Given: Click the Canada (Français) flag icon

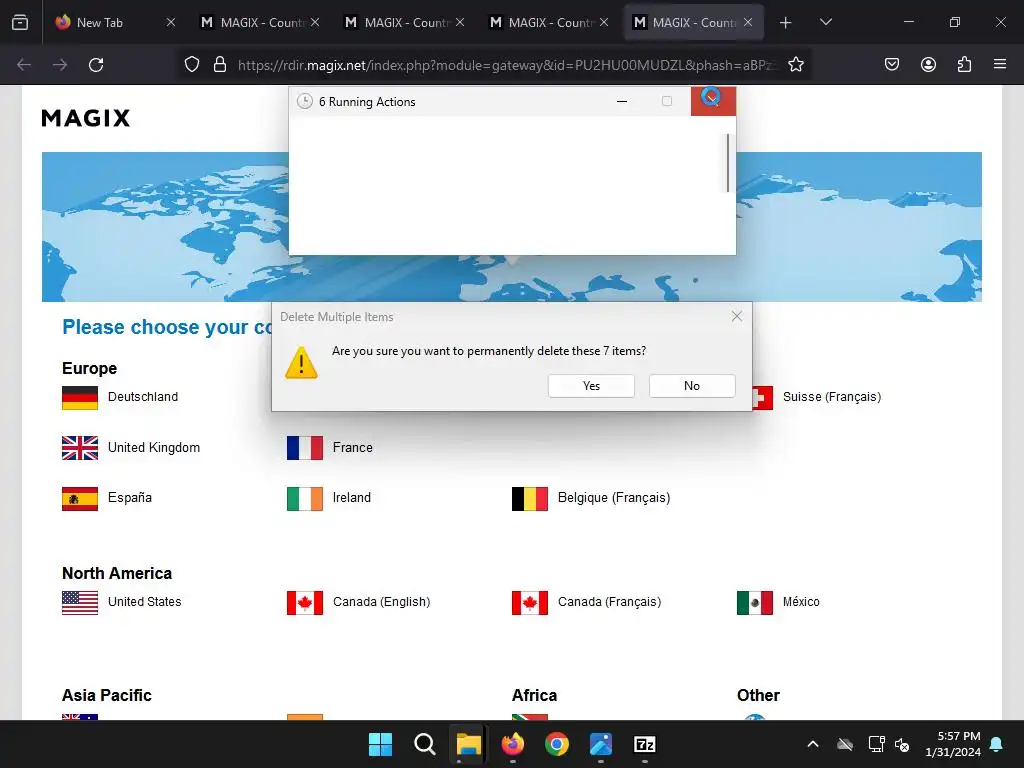Looking at the screenshot, I should pyautogui.click(x=530, y=603).
